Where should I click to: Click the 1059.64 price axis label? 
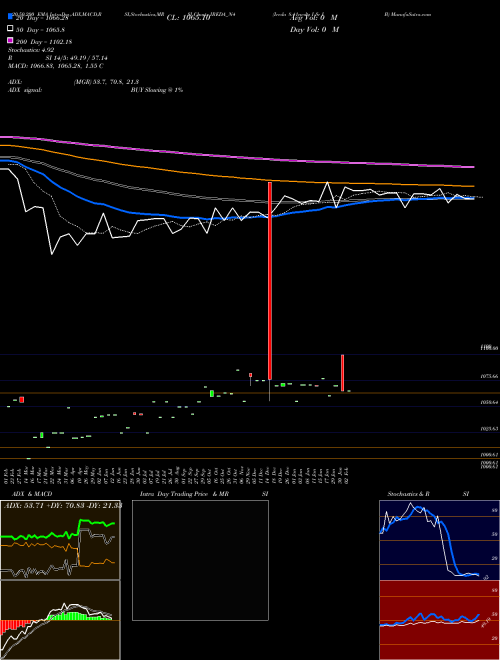click(x=489, y=402)
